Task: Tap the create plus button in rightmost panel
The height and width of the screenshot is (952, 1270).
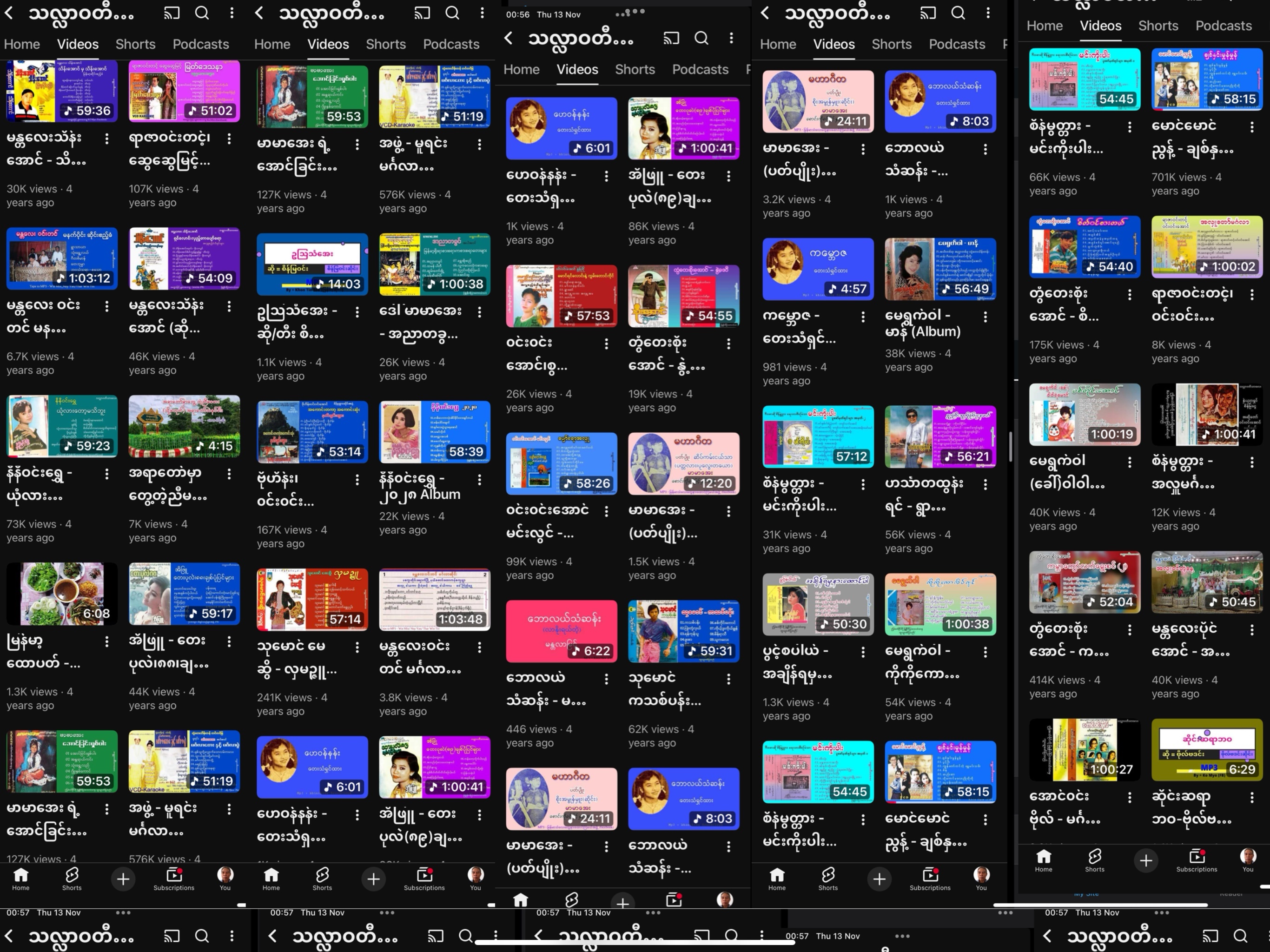Action: click(1145, 860)
